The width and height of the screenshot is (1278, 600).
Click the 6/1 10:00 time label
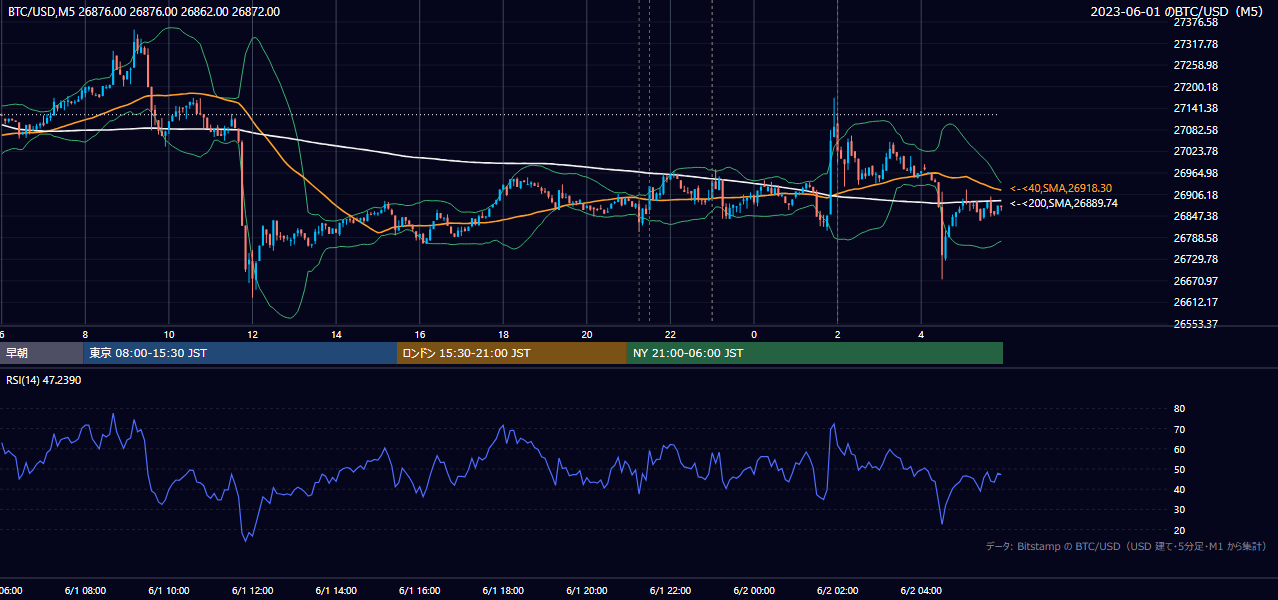(x=168, y=591)
